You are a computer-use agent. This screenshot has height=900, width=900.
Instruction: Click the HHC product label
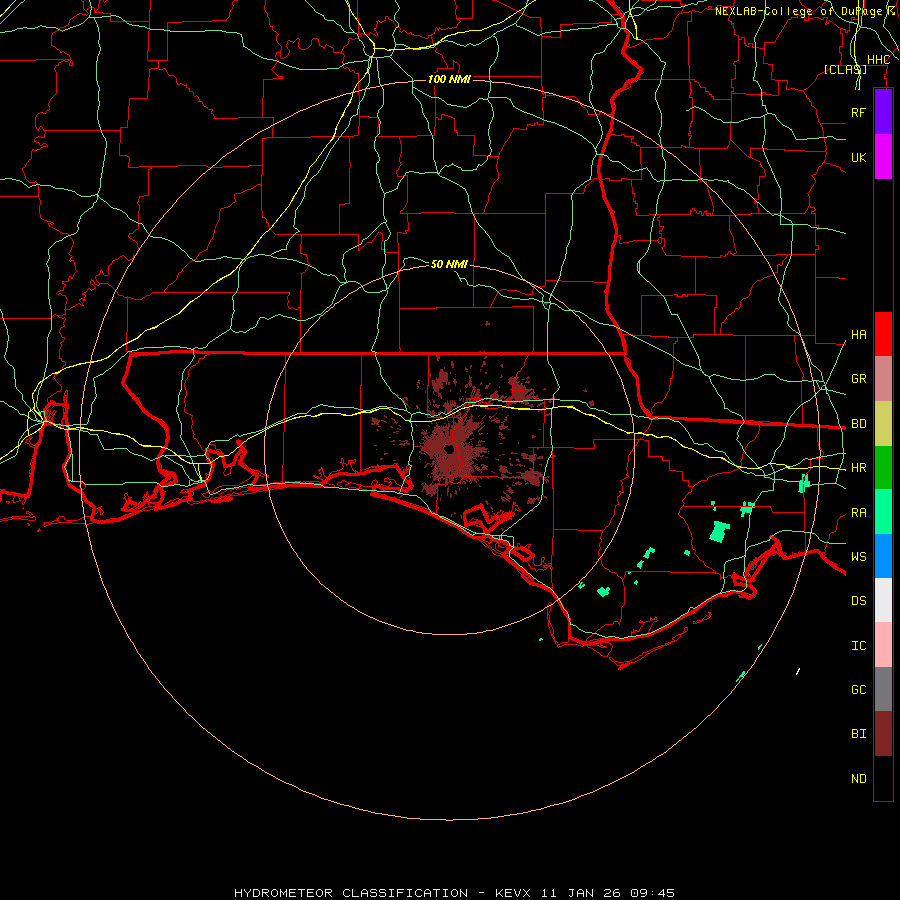pyautogui.click(x=878, y=60)
